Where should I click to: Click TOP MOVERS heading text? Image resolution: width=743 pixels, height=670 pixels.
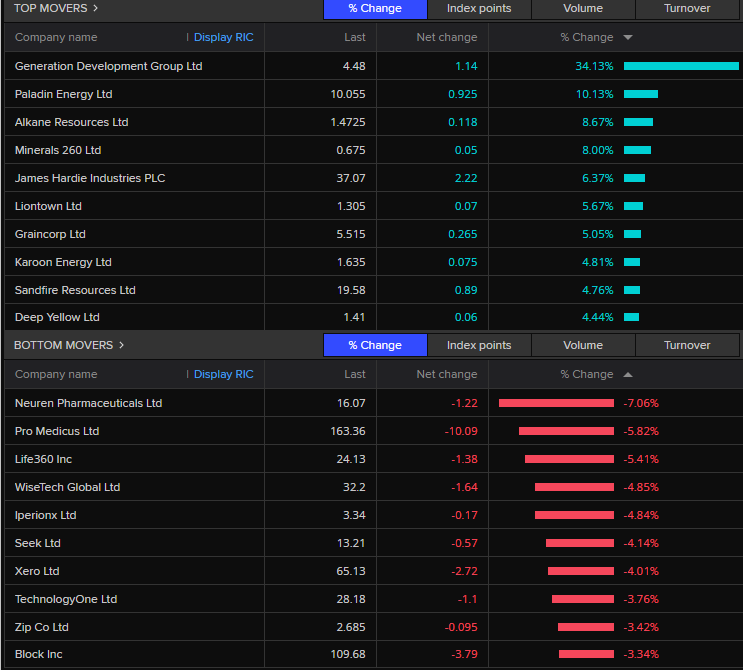click(51, 8)
